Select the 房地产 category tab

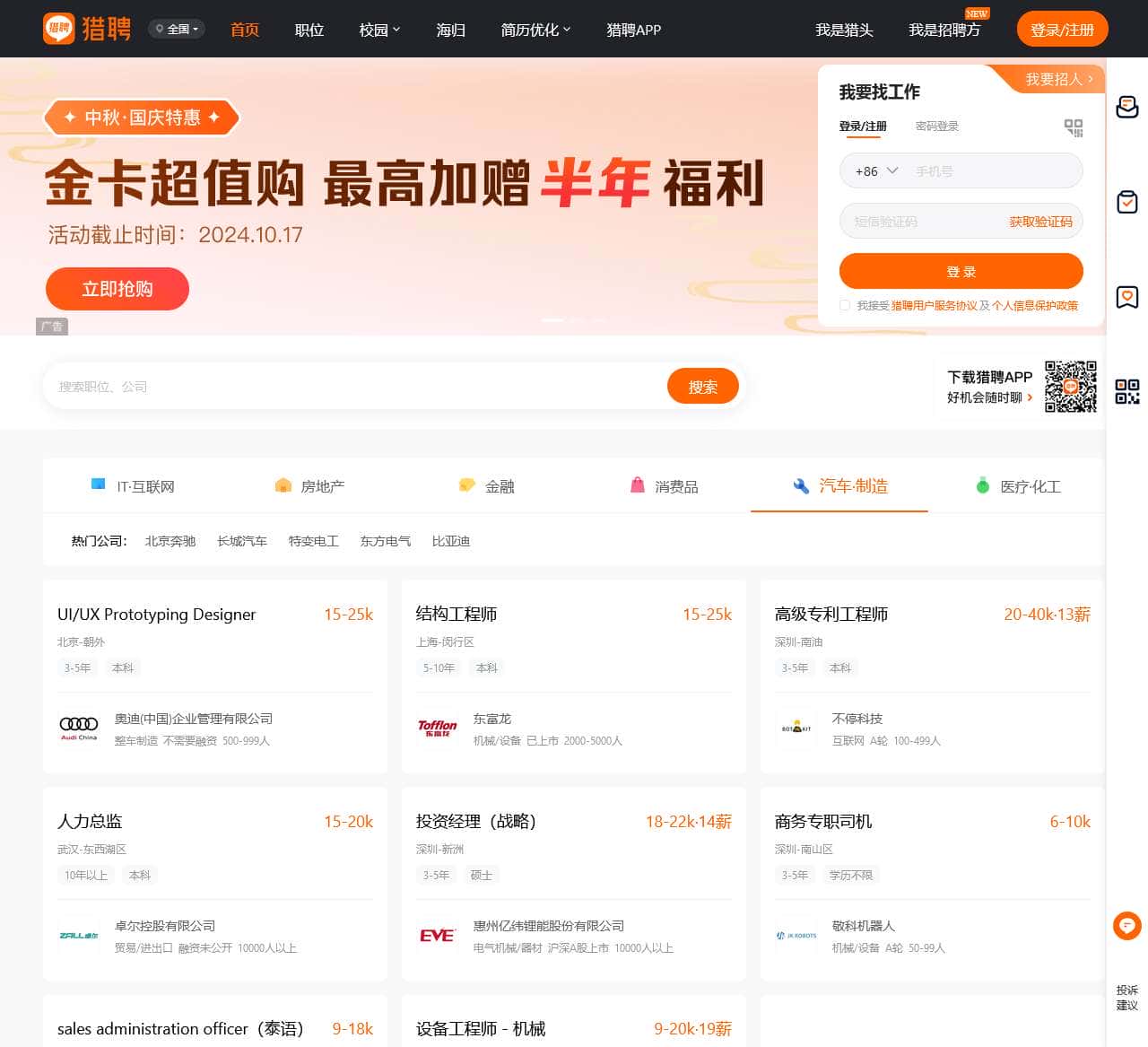(x=309, y=485)
